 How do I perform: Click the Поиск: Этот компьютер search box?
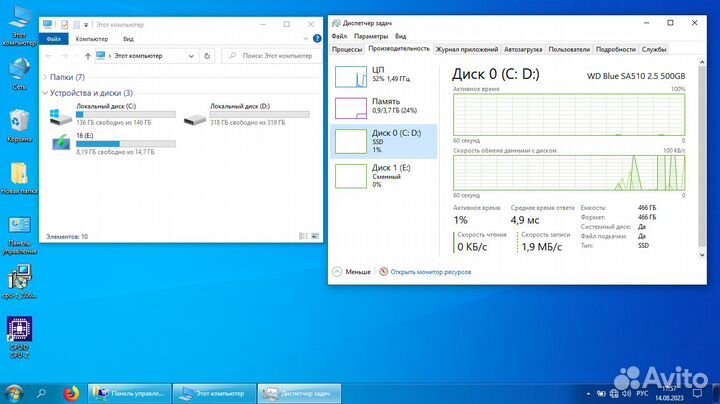coord(272,56)
